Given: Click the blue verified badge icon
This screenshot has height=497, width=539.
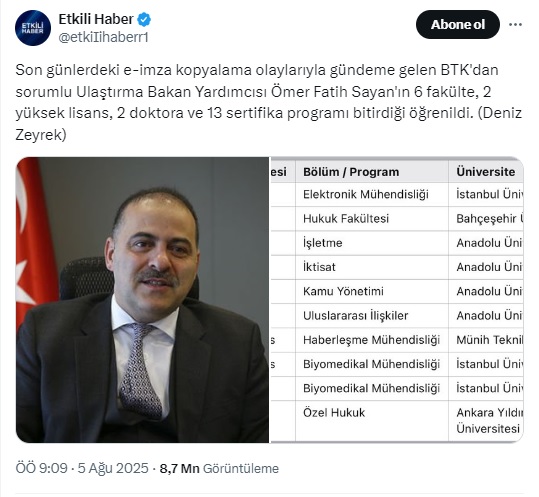Looking at the screenshot, I should (x=144, y=20).
